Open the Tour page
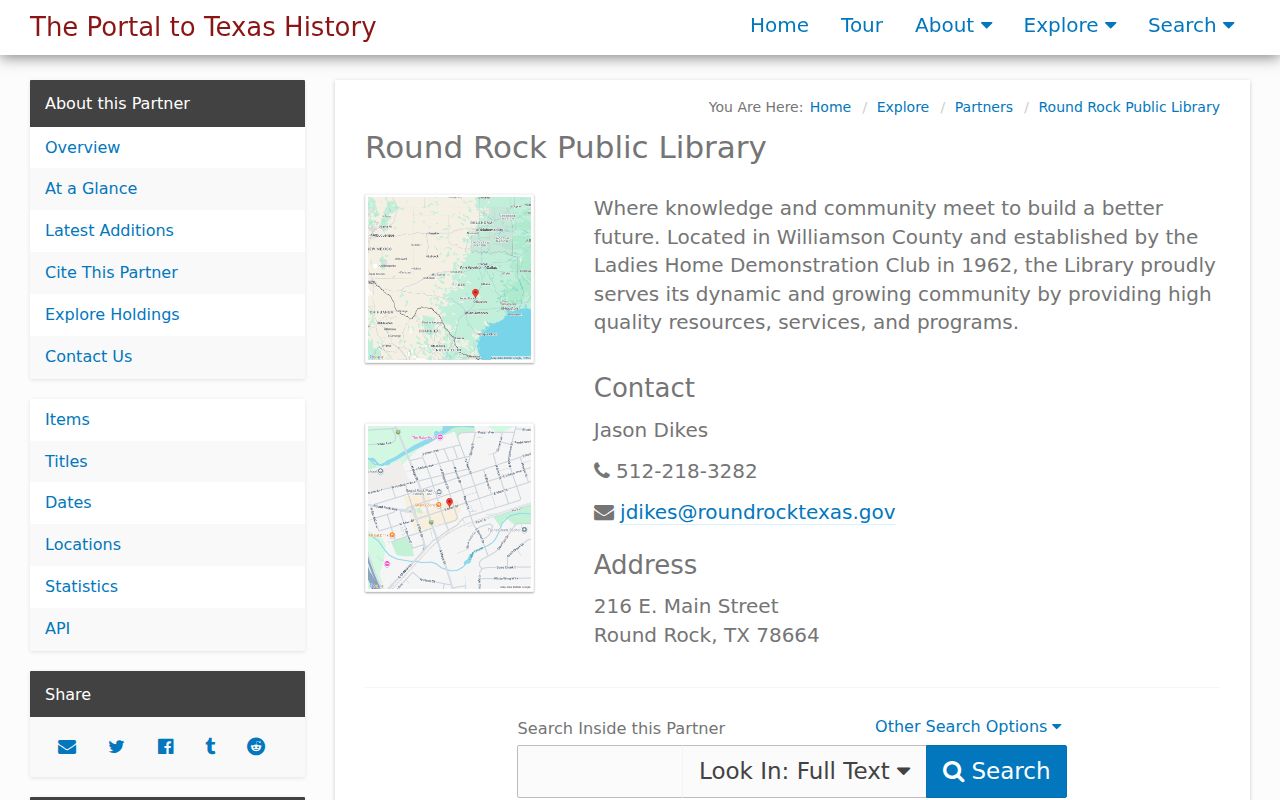Viewport: 1280px width, 800px height. click(x=862, y=26)
